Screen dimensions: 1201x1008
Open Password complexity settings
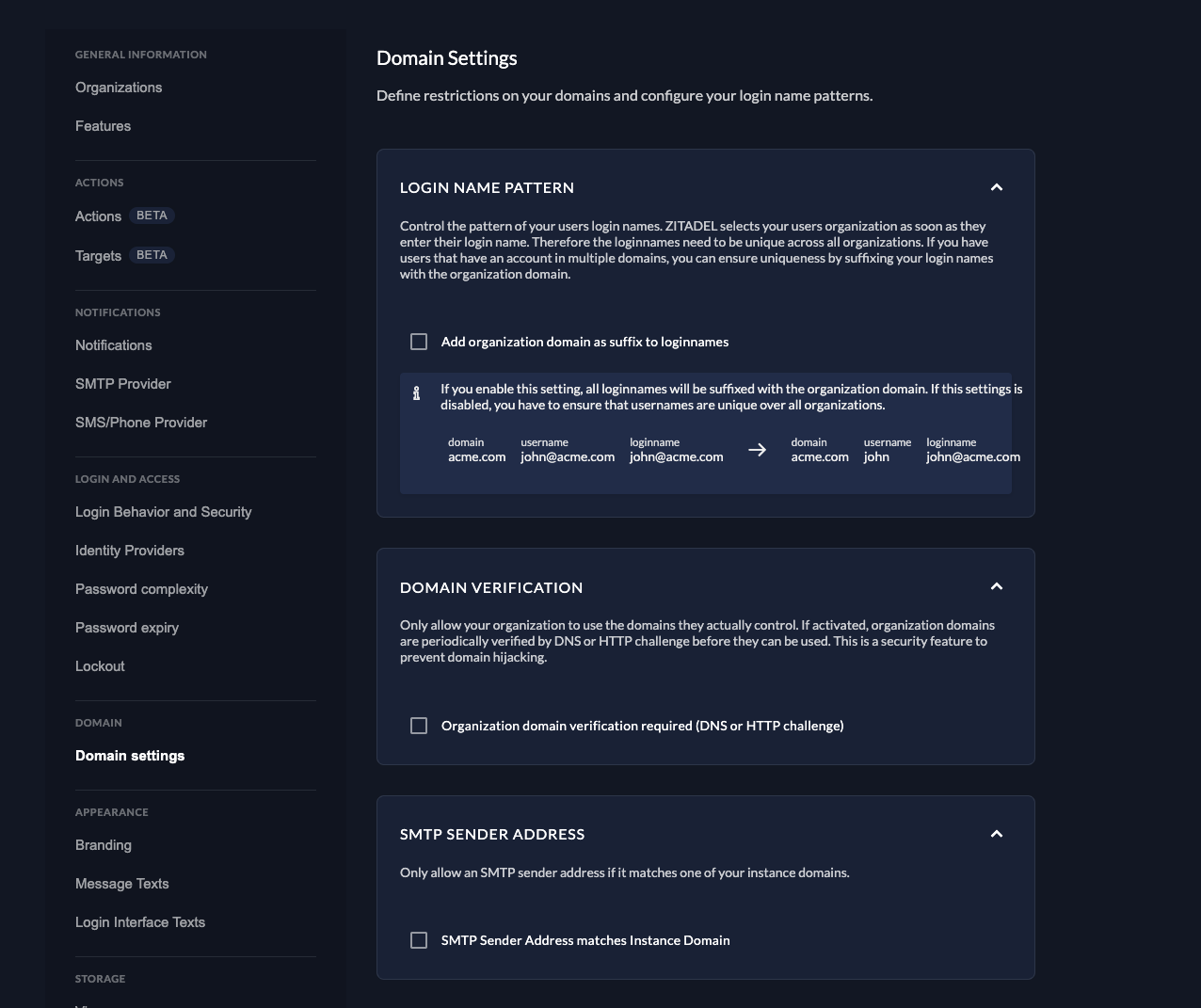[141, 589]
